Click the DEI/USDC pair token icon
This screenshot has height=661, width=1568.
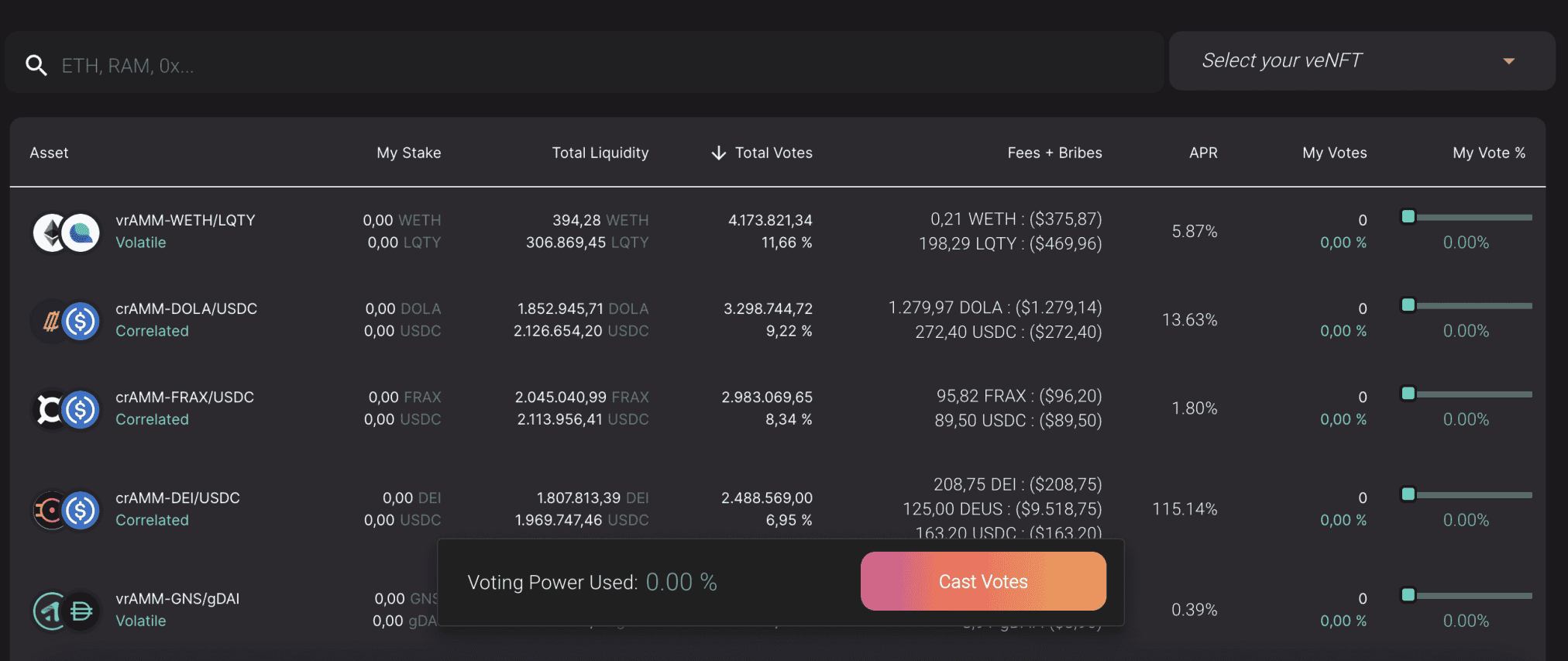tap(66, 510)
